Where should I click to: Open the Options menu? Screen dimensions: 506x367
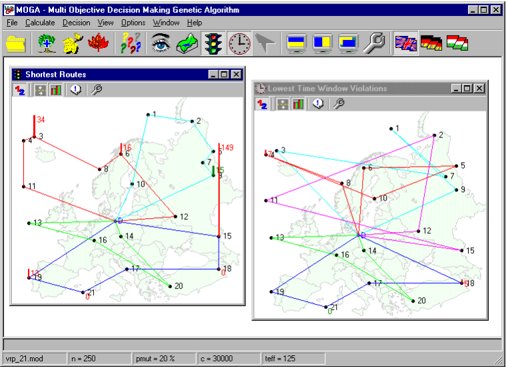(x=133, y=23)
